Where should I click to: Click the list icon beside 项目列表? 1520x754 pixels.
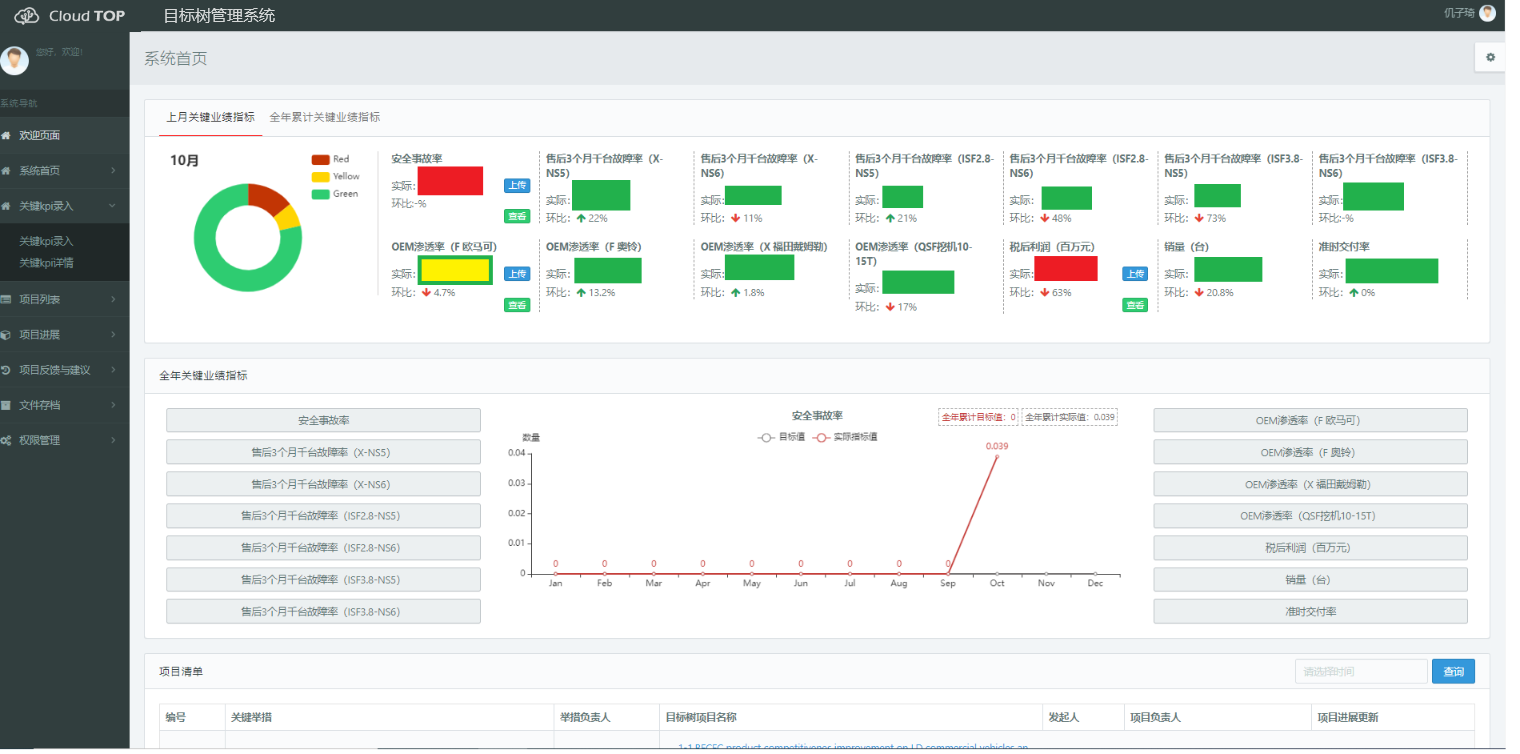coord(6,299)
